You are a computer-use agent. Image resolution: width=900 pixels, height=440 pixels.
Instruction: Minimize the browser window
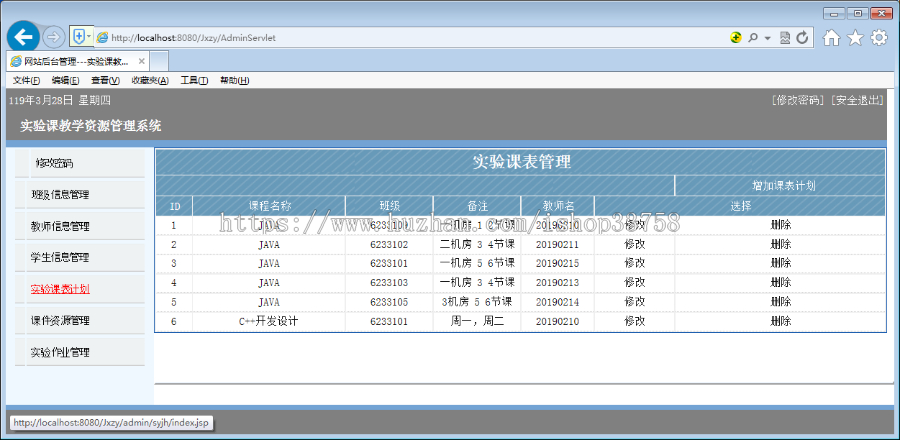click(x=833, y=13)
